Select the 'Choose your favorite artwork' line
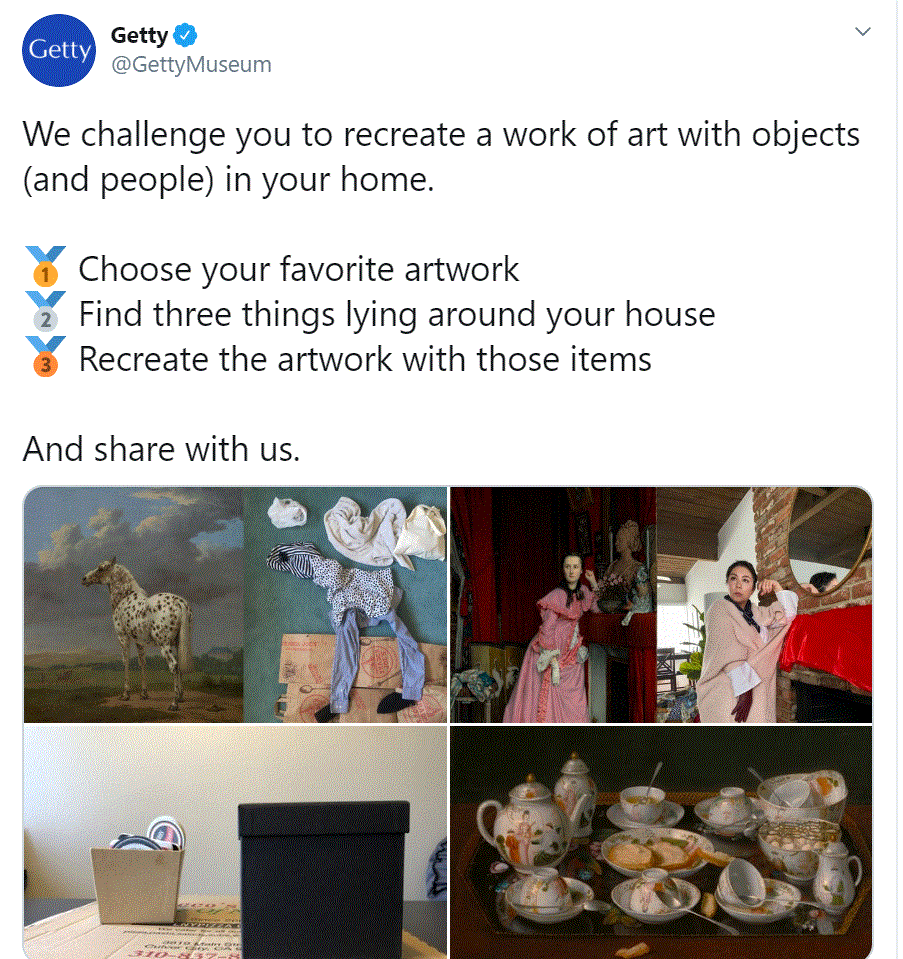The width and height of the screenshot is (903, 959). click(299, 269)
